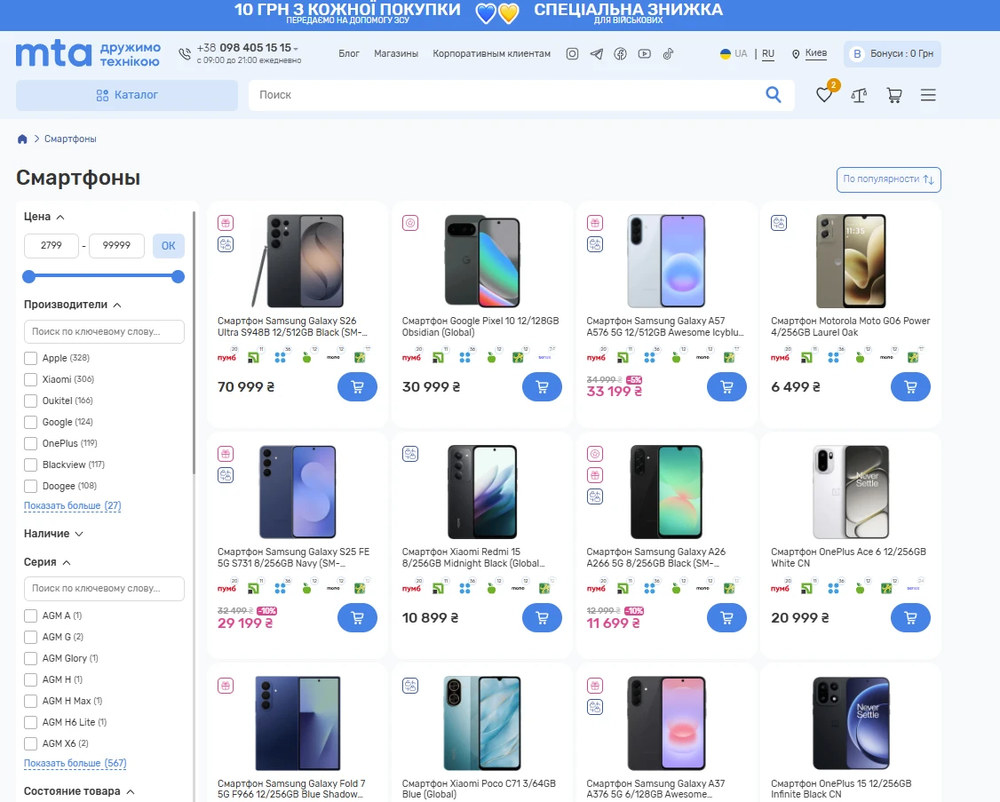Add Samsung Galaxy S25 FE to cart
Screen dimensions: 1000x802
pos(357,618)
